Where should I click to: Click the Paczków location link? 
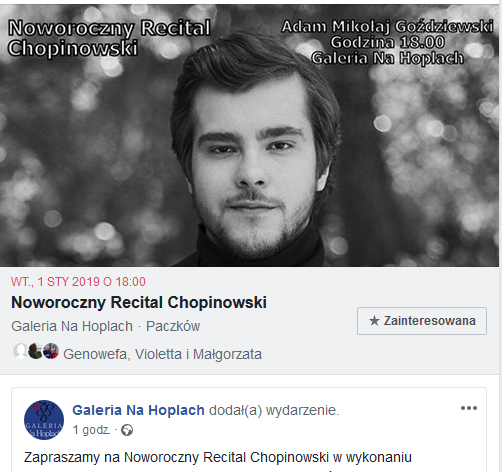173,326
